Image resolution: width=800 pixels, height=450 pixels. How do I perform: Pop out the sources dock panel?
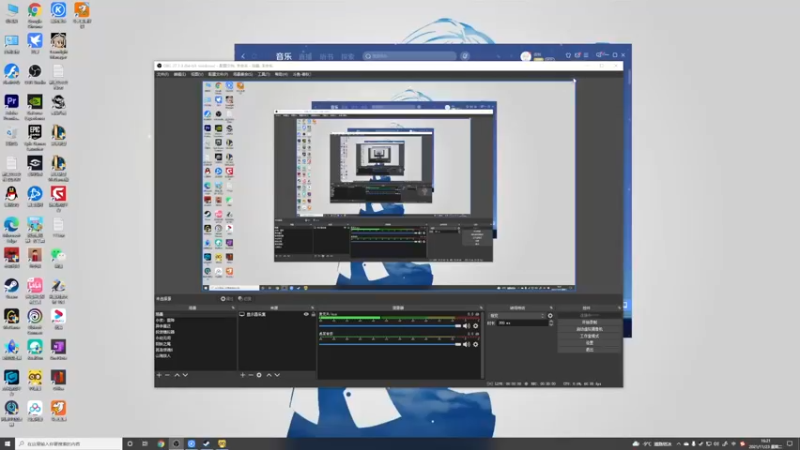(x=313, y=308)
